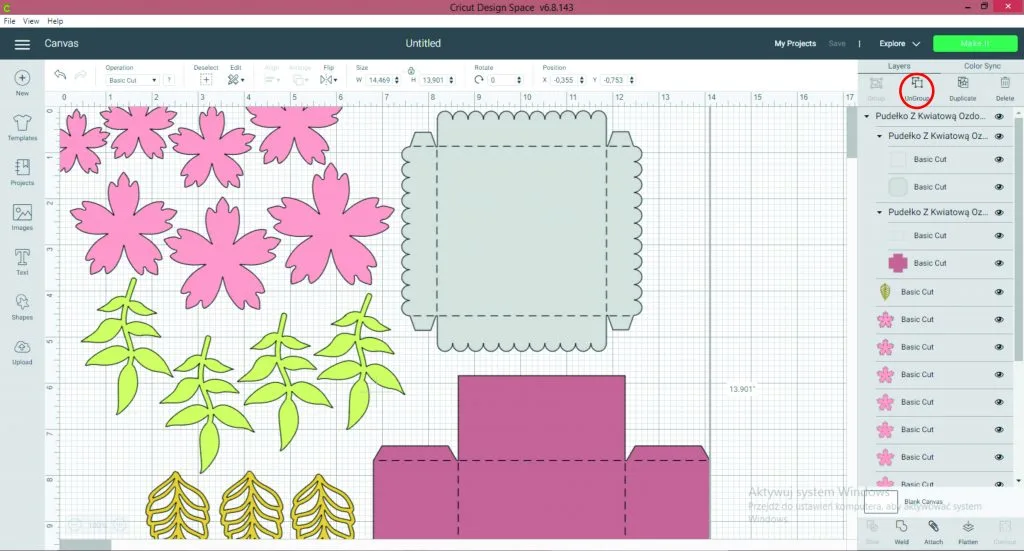Click the Operation help question mark
Image resolution: width=1024 pixels, height=551 pixels.
tap(169, 80)
